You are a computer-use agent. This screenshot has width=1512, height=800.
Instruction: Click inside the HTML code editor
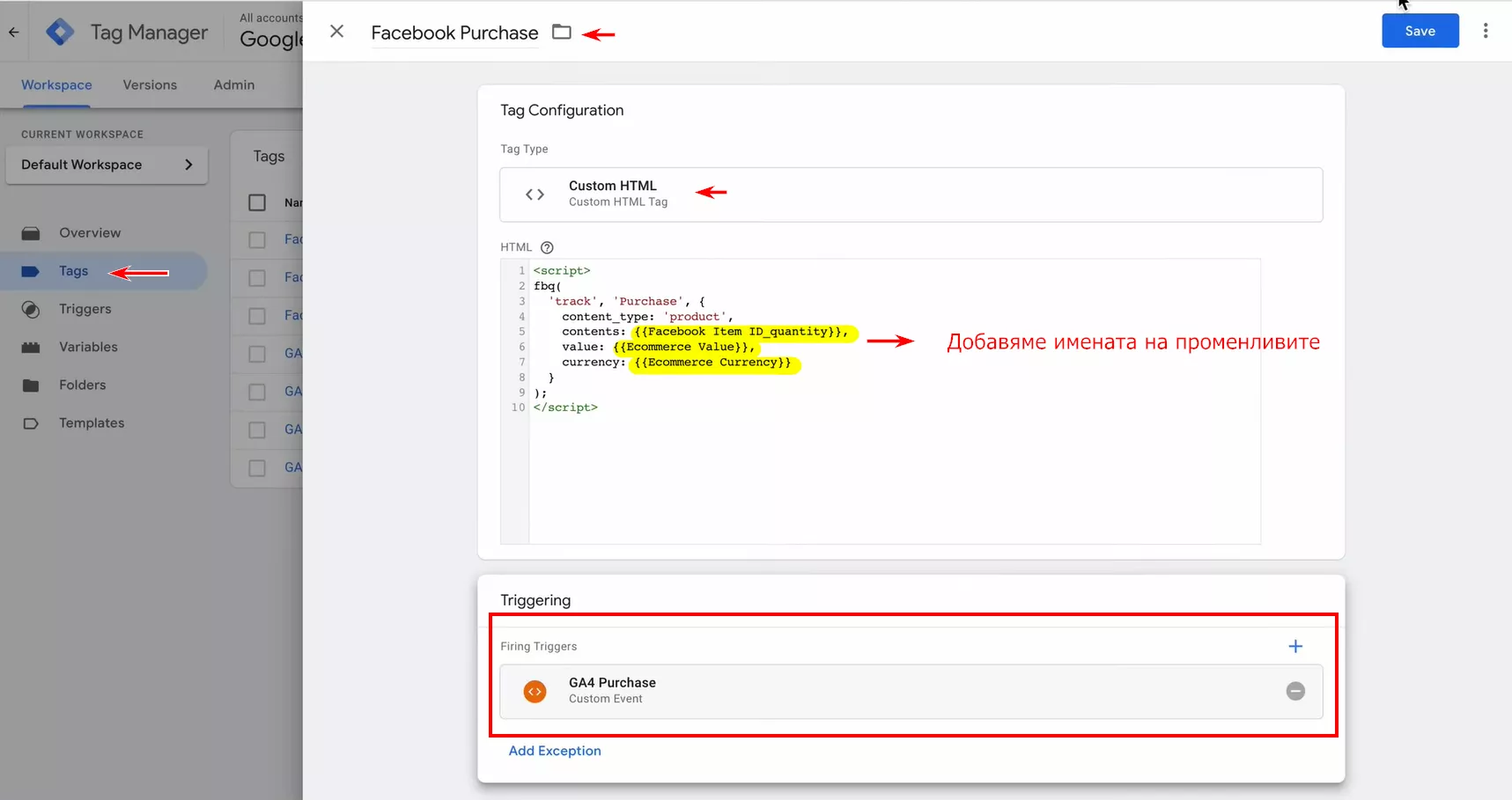[881, 401]
